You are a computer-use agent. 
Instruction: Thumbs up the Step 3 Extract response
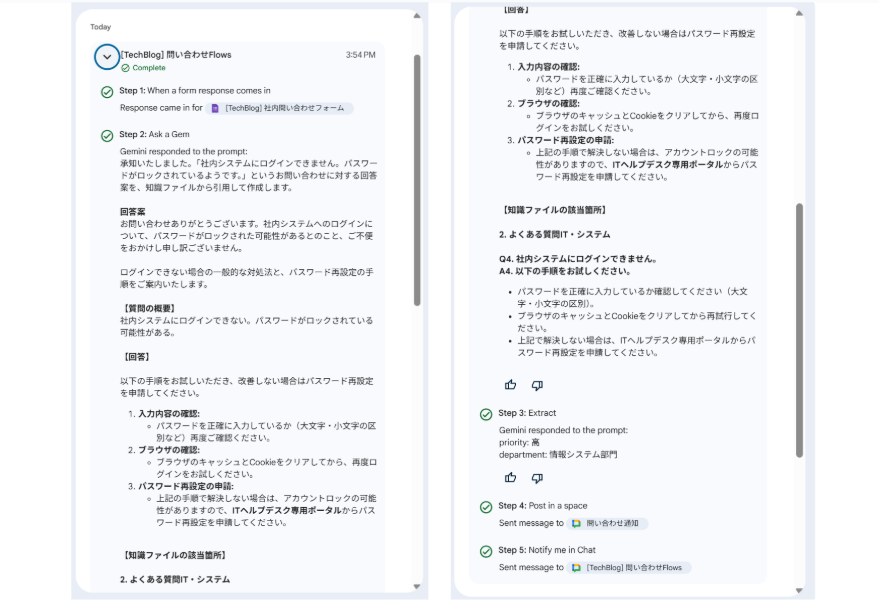pyautogui.click(x=510, y=478)
